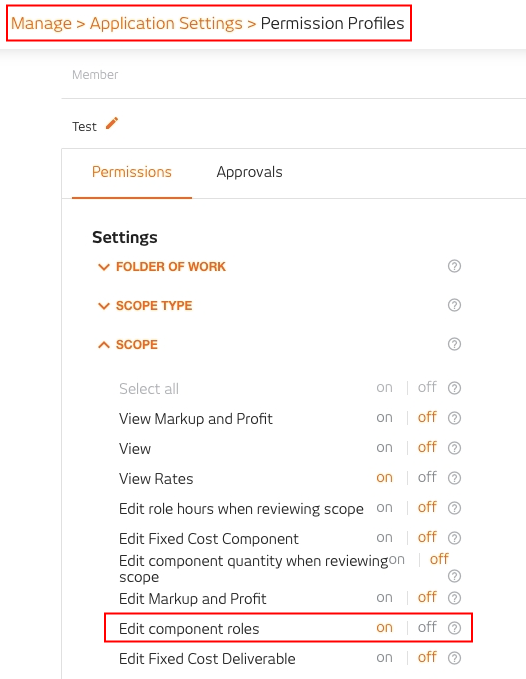526x679 pixels.
Task: Open help icon for Scope Type section
Action: 454,305
